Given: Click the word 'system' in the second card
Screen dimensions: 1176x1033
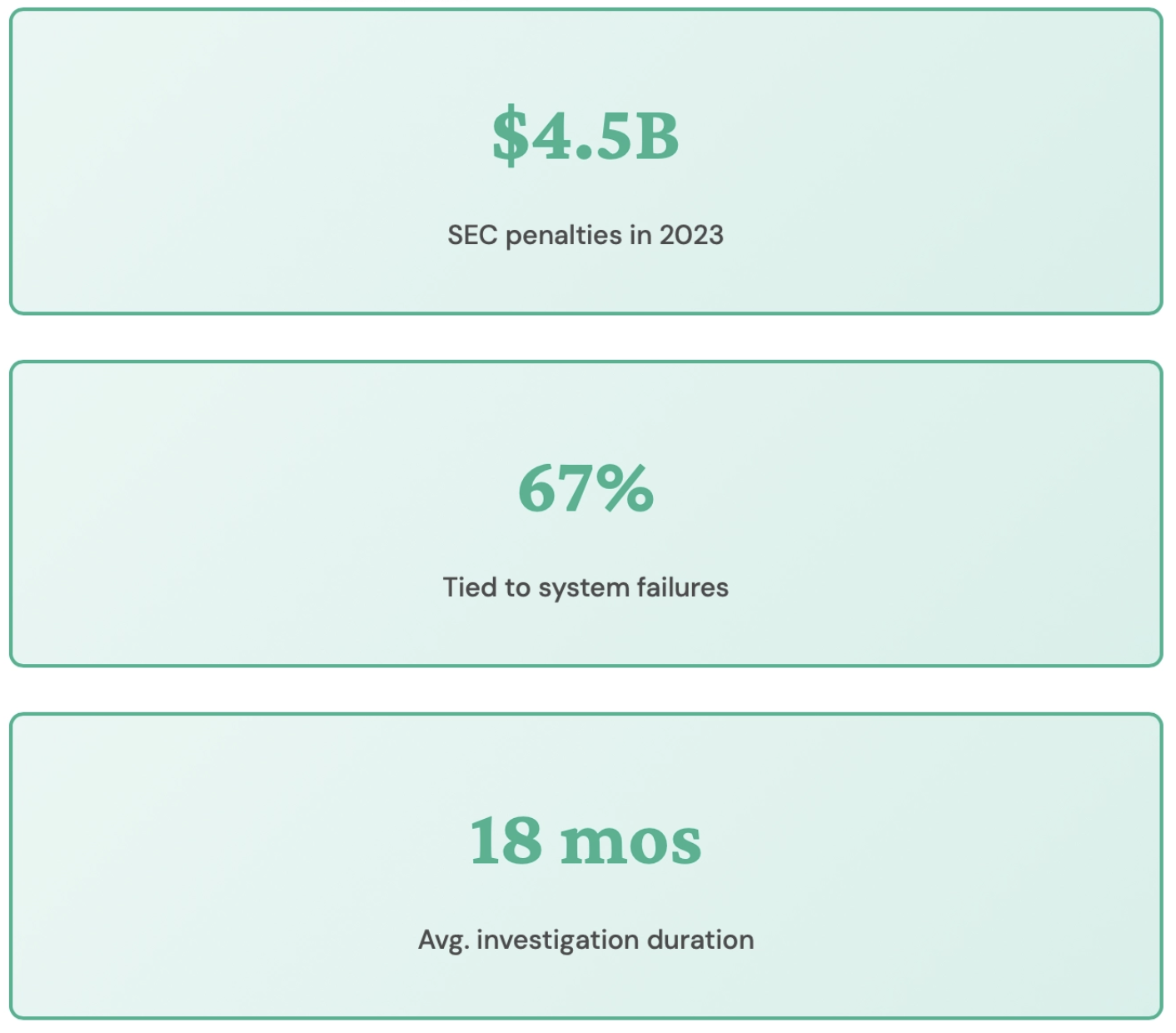Looking at the screenshot, I should point(583,588).
